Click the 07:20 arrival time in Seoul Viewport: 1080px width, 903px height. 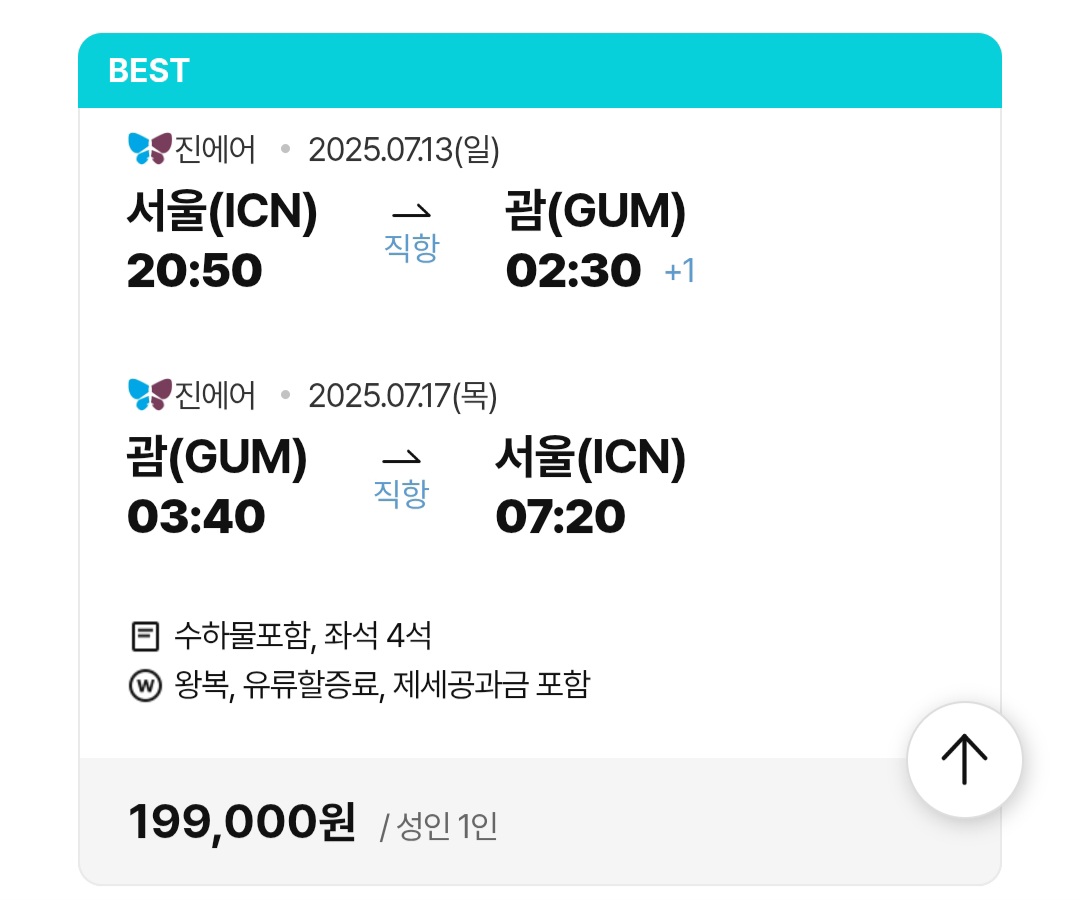560,517
